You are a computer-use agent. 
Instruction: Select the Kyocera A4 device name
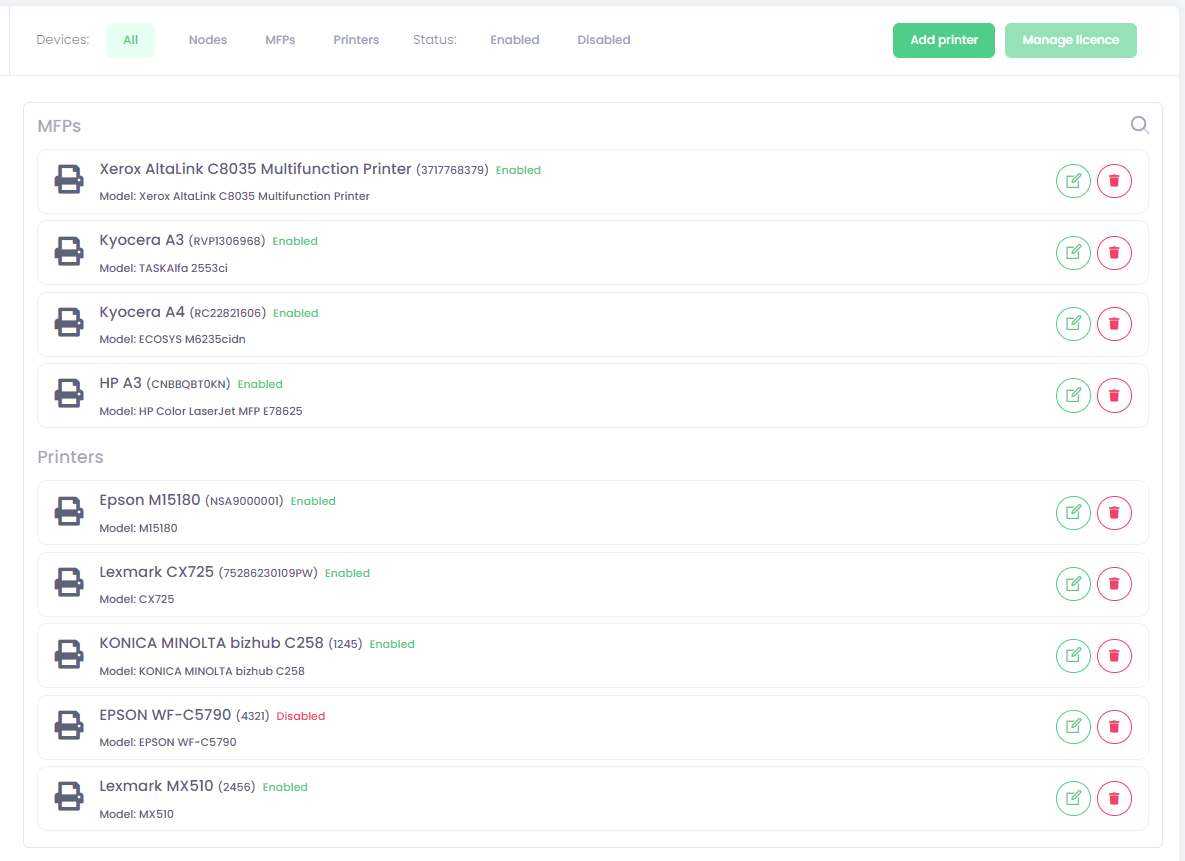pos(142,312)
